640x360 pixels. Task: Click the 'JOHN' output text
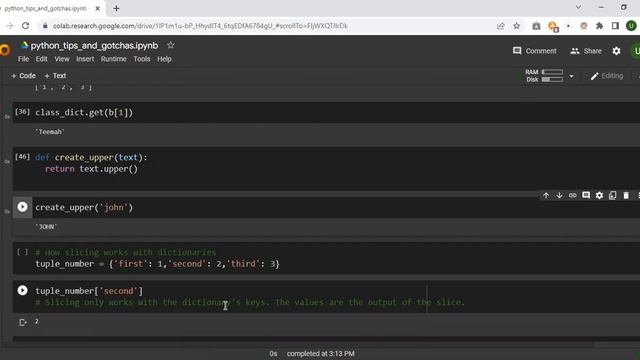pos(46,227)
